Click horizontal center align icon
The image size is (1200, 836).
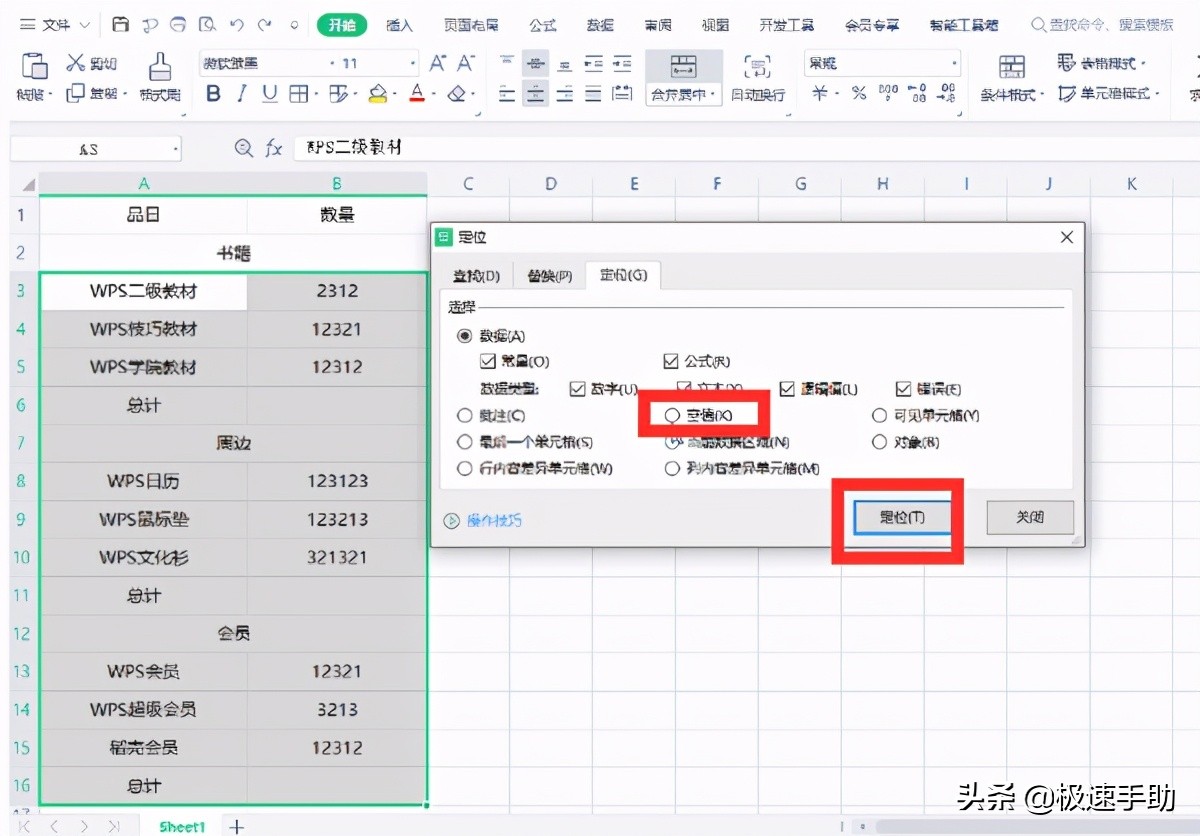tap(536, 94)
